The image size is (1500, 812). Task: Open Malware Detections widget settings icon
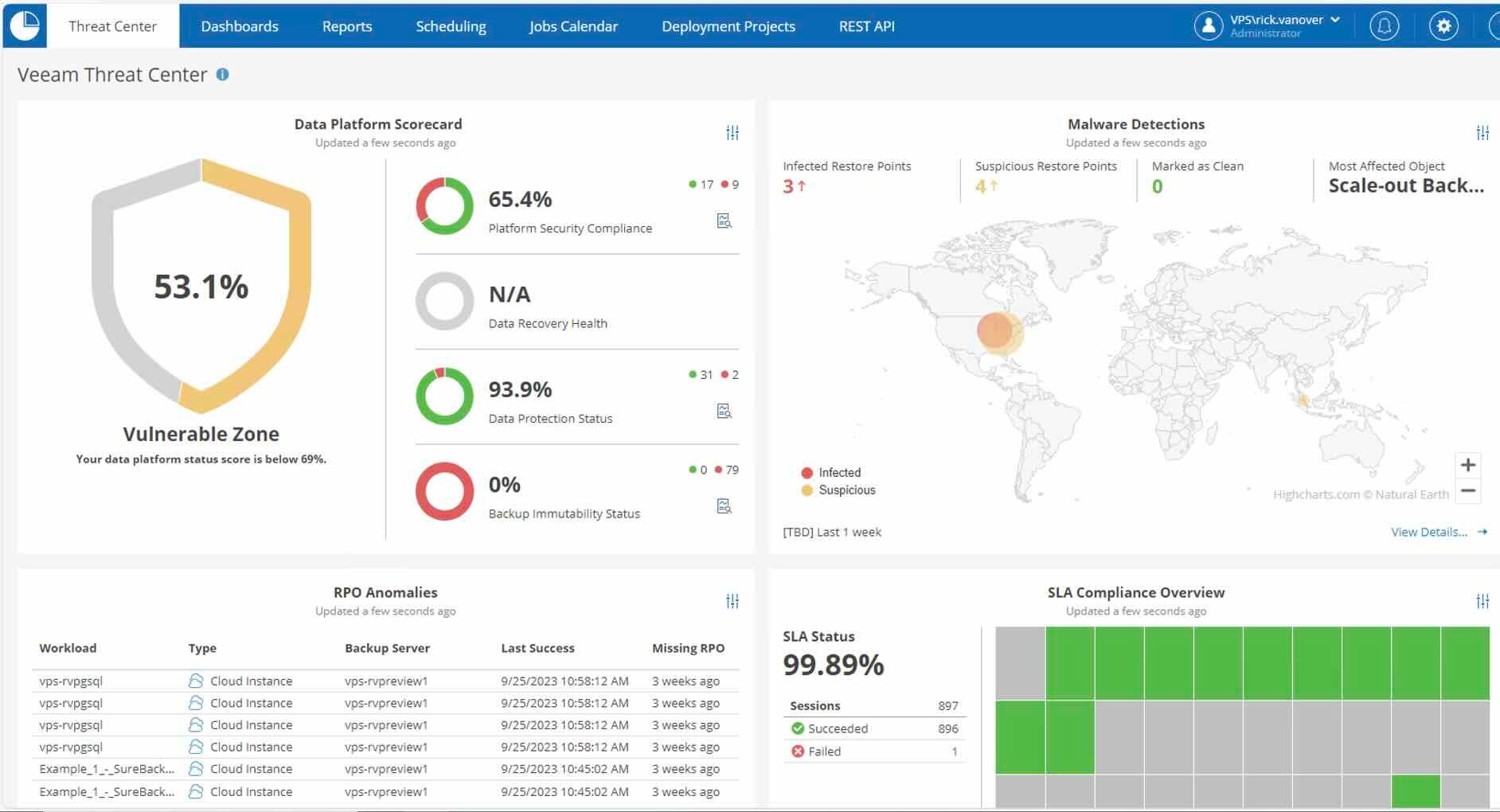pos(1482,133)
